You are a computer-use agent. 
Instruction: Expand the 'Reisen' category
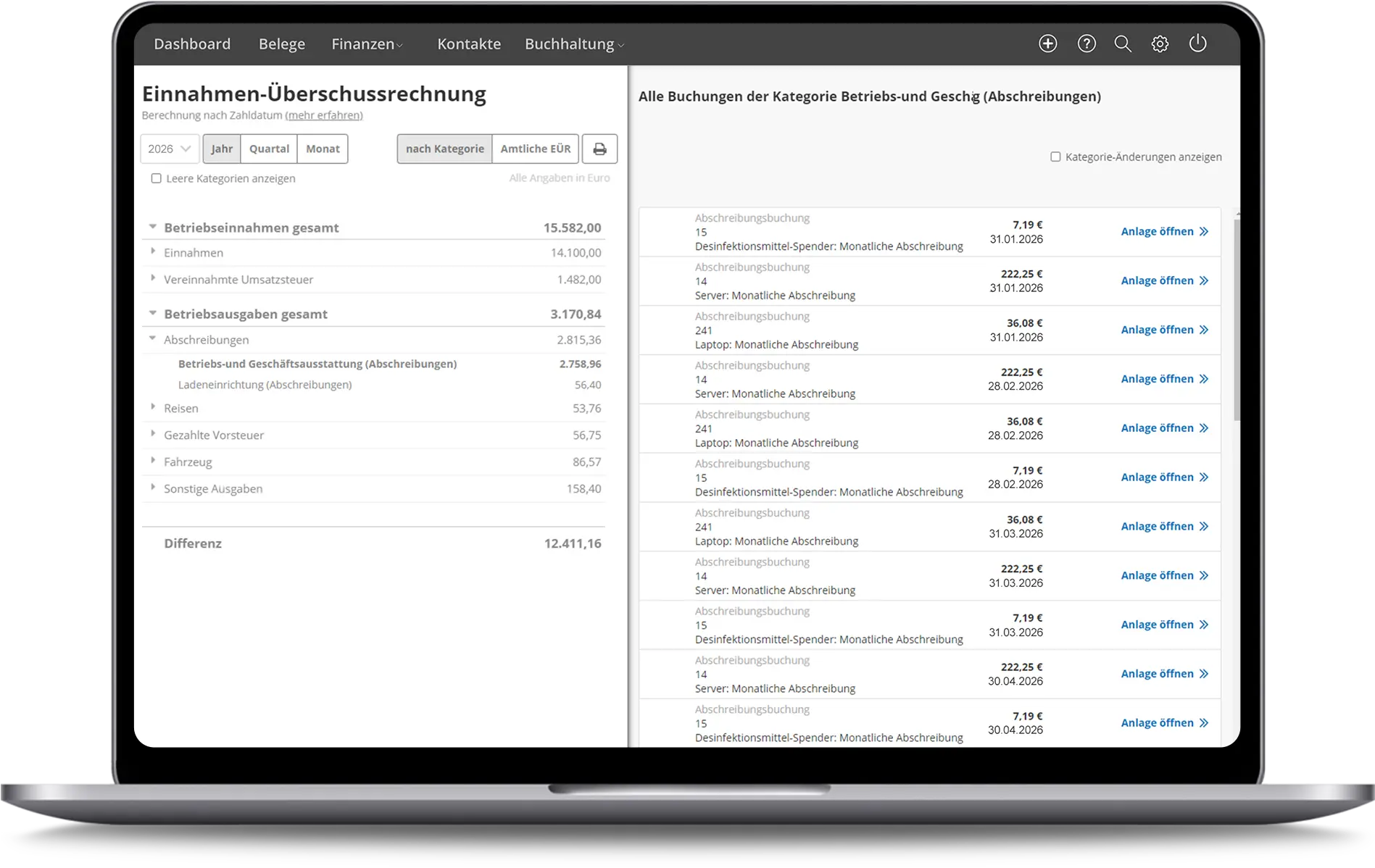pos(153,407)
